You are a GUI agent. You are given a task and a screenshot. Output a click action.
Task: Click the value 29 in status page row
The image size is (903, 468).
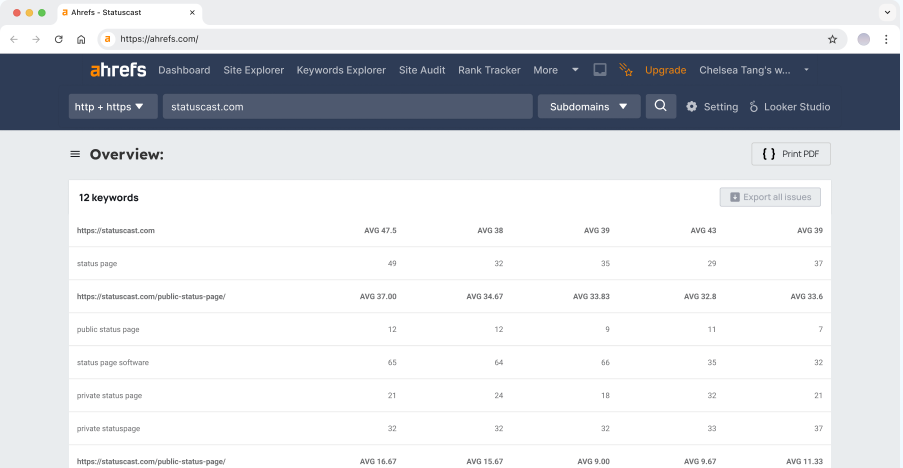712,263
